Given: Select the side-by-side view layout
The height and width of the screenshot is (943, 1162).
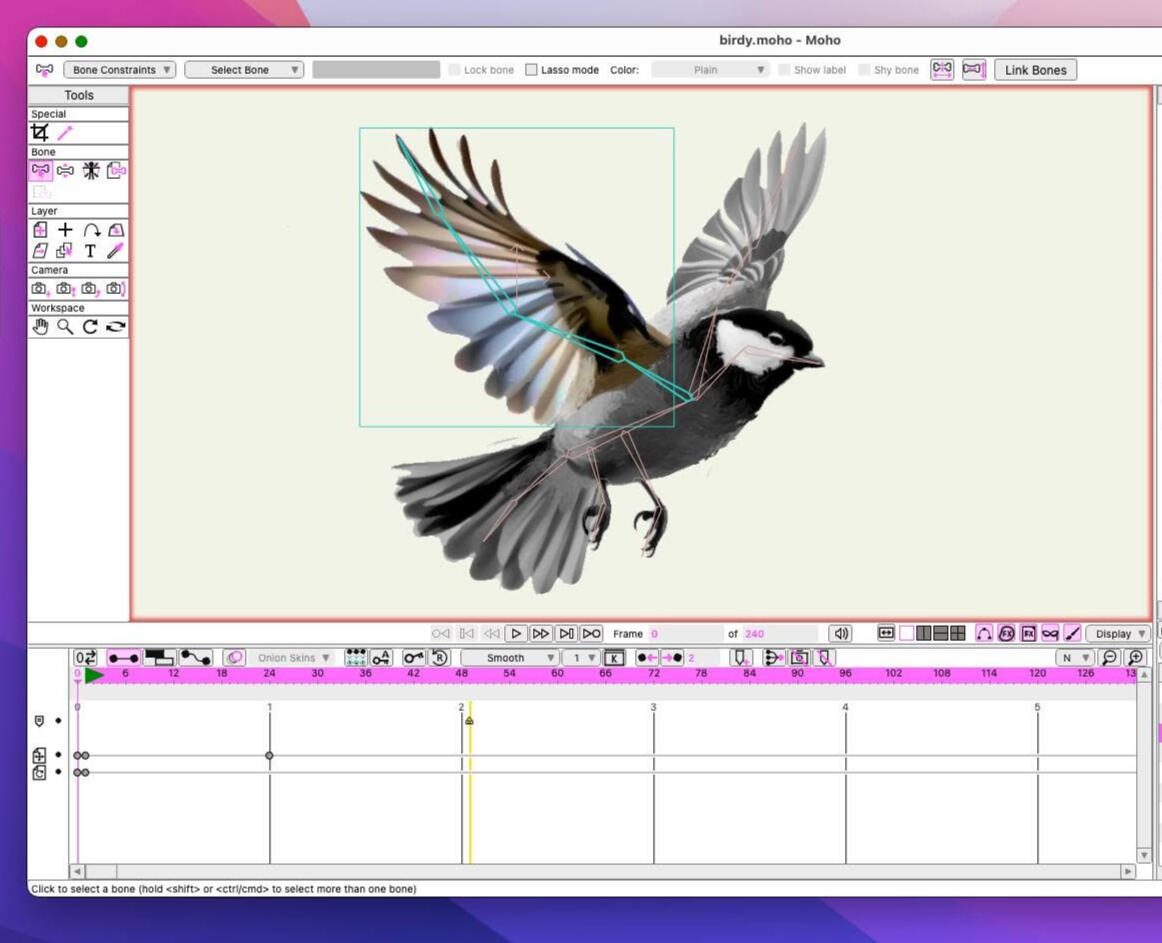Looking at the screenshot, I should 923,634.
